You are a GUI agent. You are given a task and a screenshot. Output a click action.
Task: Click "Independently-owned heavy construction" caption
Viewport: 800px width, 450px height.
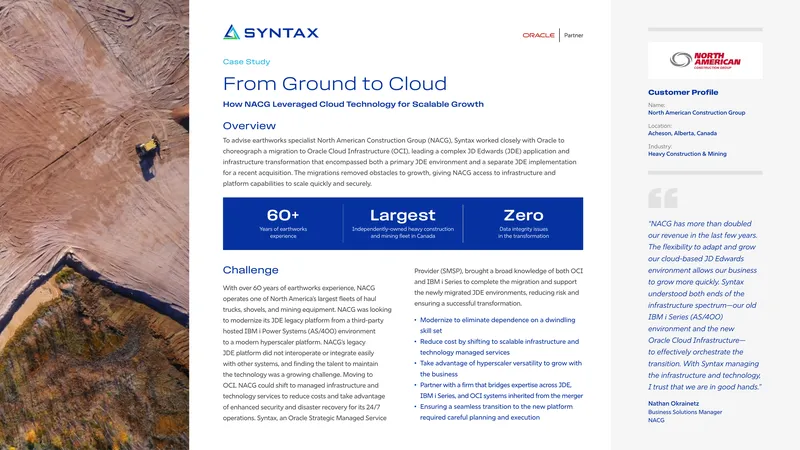tap(403, 233)
